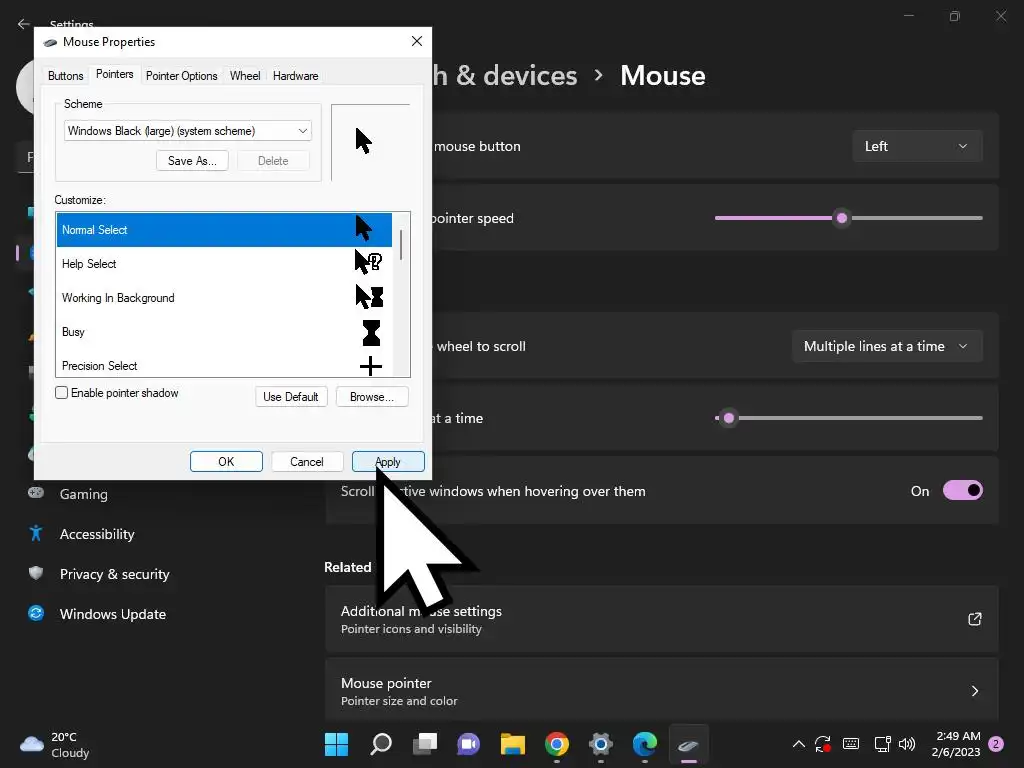Click the network tray icon
Viewport: 1024px width, 768px height.
click(x=882, y=744)
